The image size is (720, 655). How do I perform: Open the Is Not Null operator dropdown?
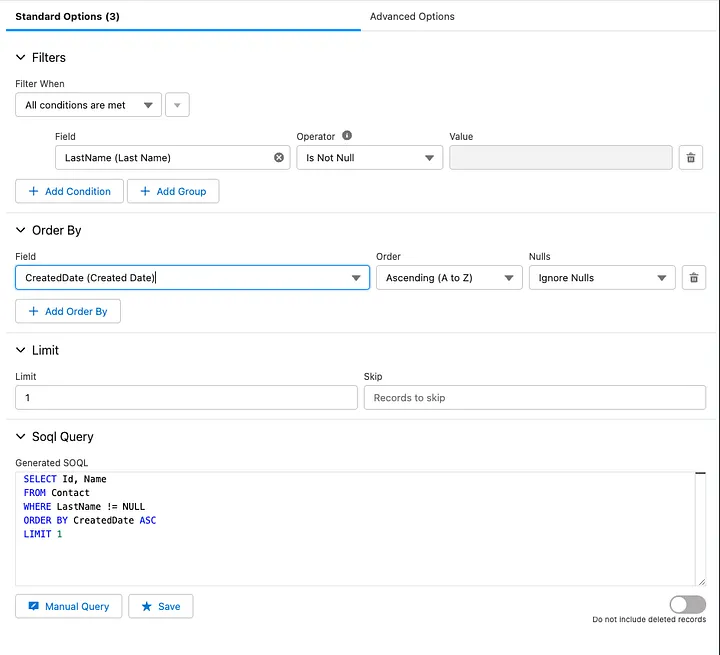[370, 158]
